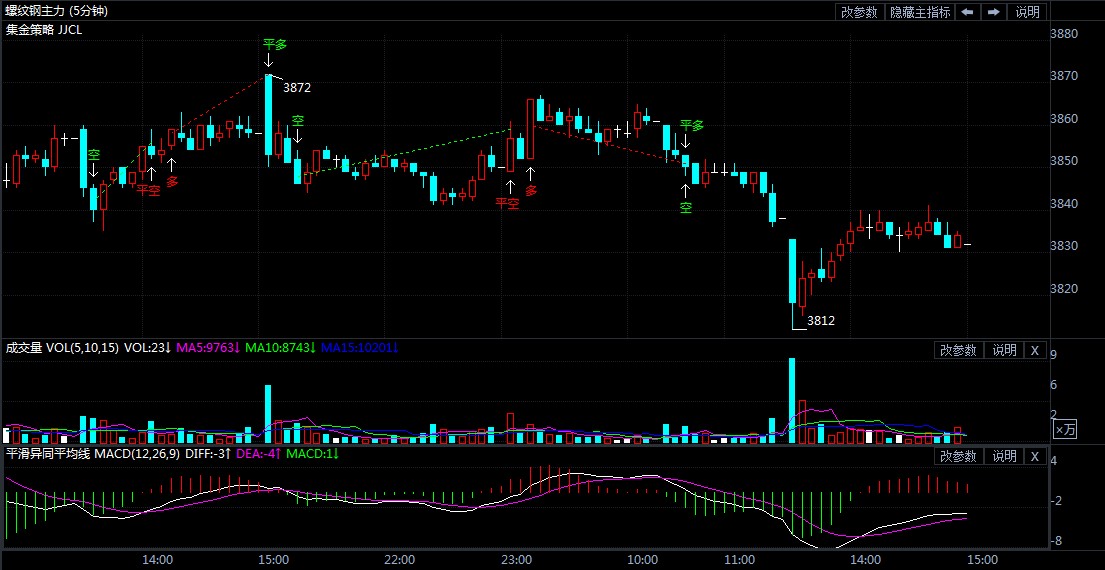Open 说明 in the MACD panel

point(1004,457)
